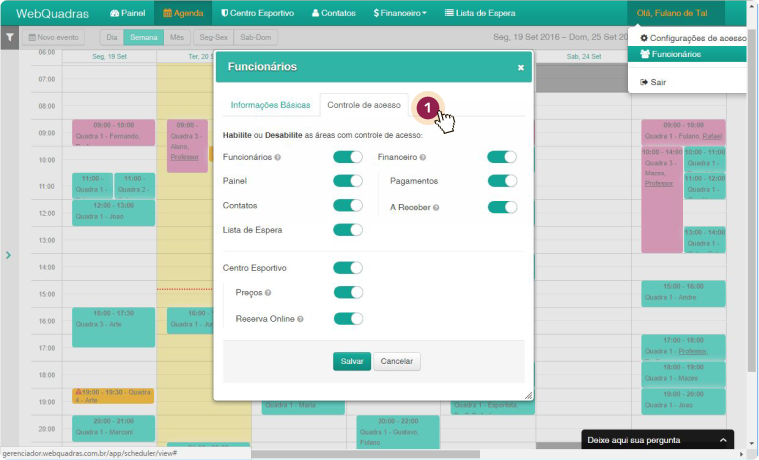This screenshot has height=460, width=759.
Task: Turn off Lista de Espera toggle
Action: pos(347,230)
